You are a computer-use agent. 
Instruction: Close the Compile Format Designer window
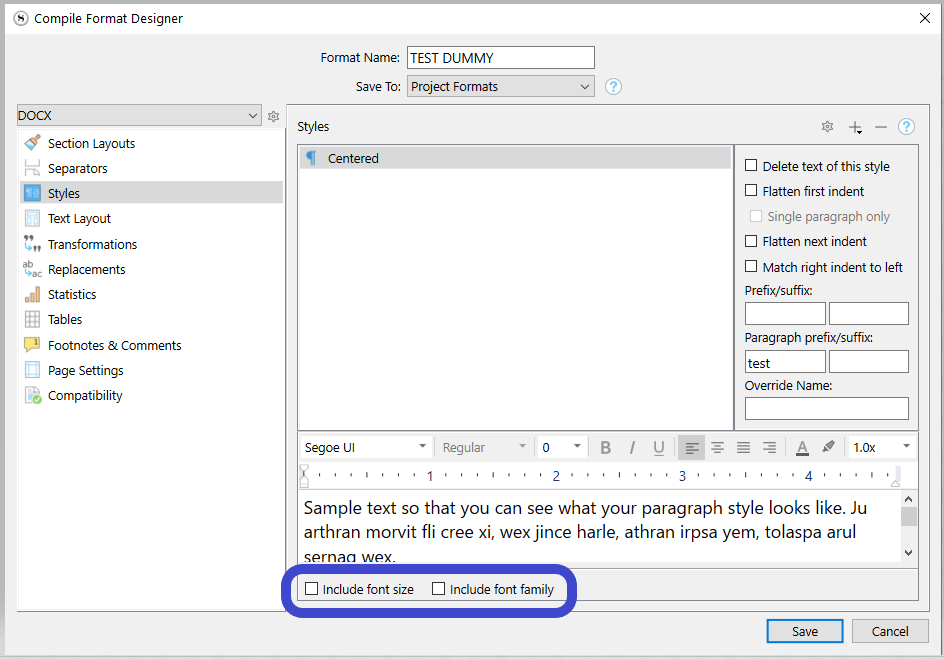click(x=925, y=18)
